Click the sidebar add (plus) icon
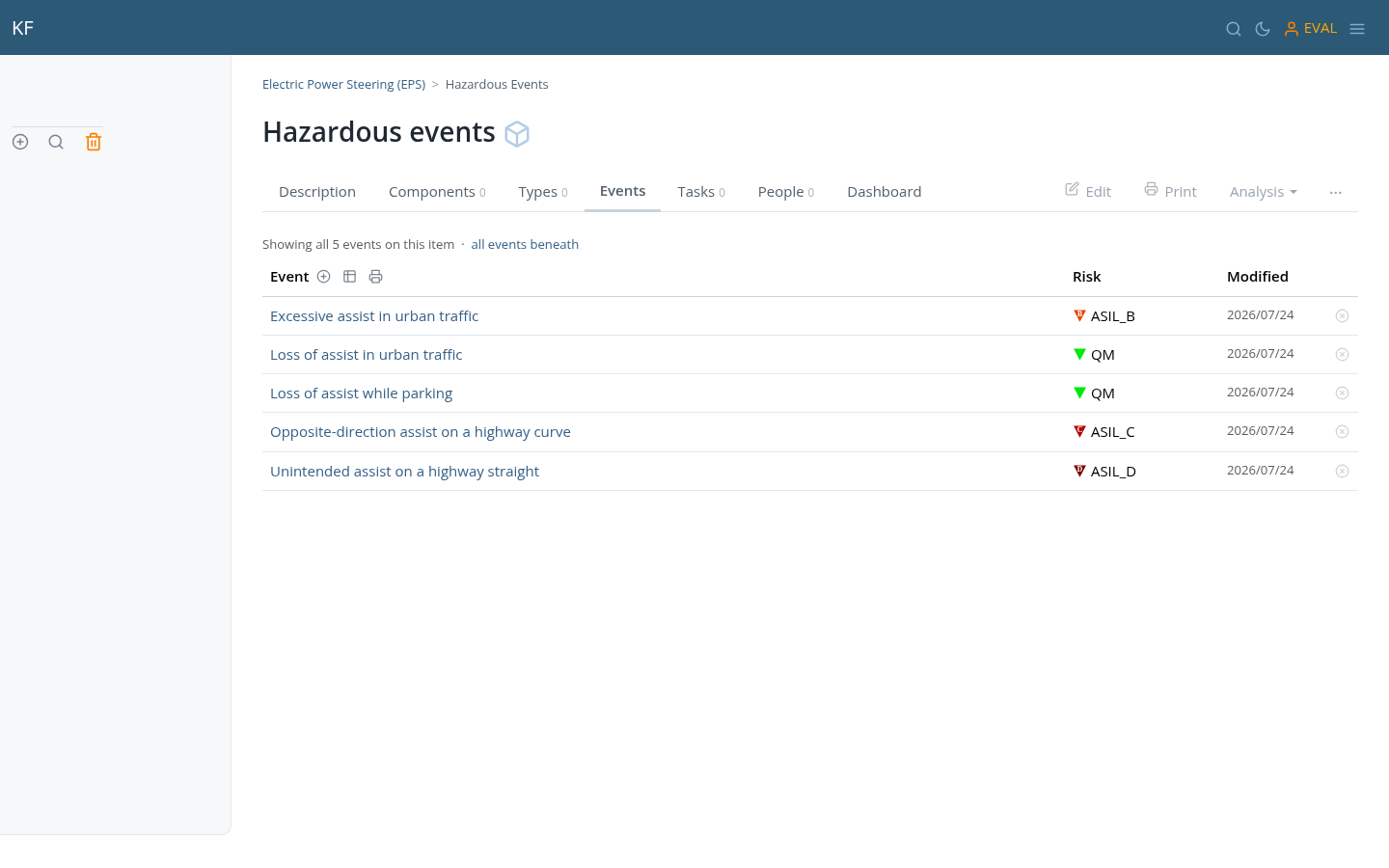 (20, 142)
